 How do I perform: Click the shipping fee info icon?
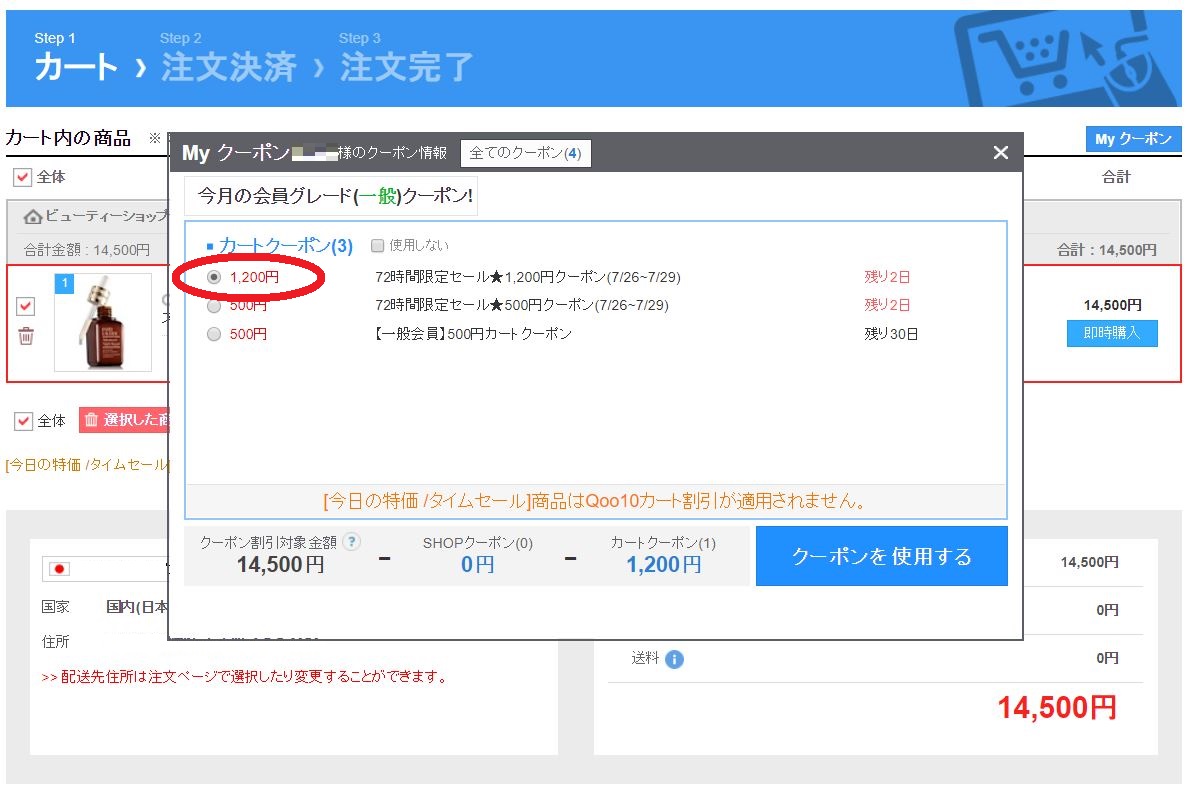(x=674, y=660)
